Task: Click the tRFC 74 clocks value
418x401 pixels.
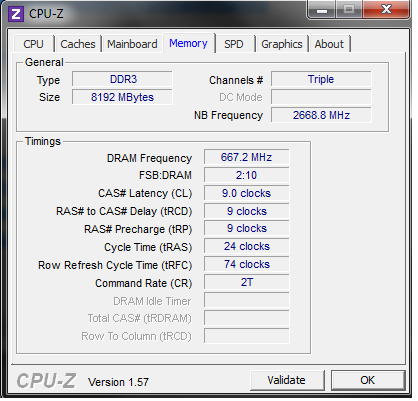Action: click(x=247, y=264)
